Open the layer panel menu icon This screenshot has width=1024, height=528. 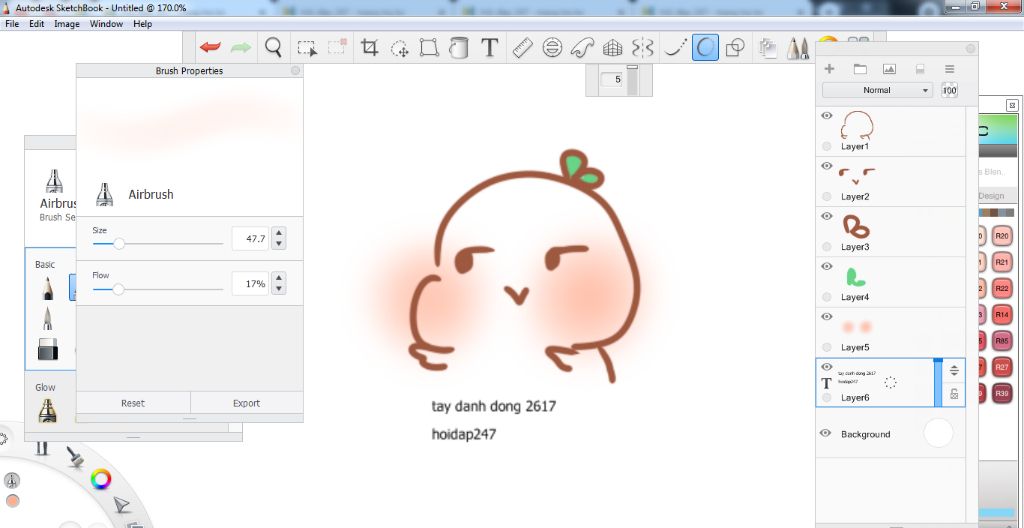[950, 69]
